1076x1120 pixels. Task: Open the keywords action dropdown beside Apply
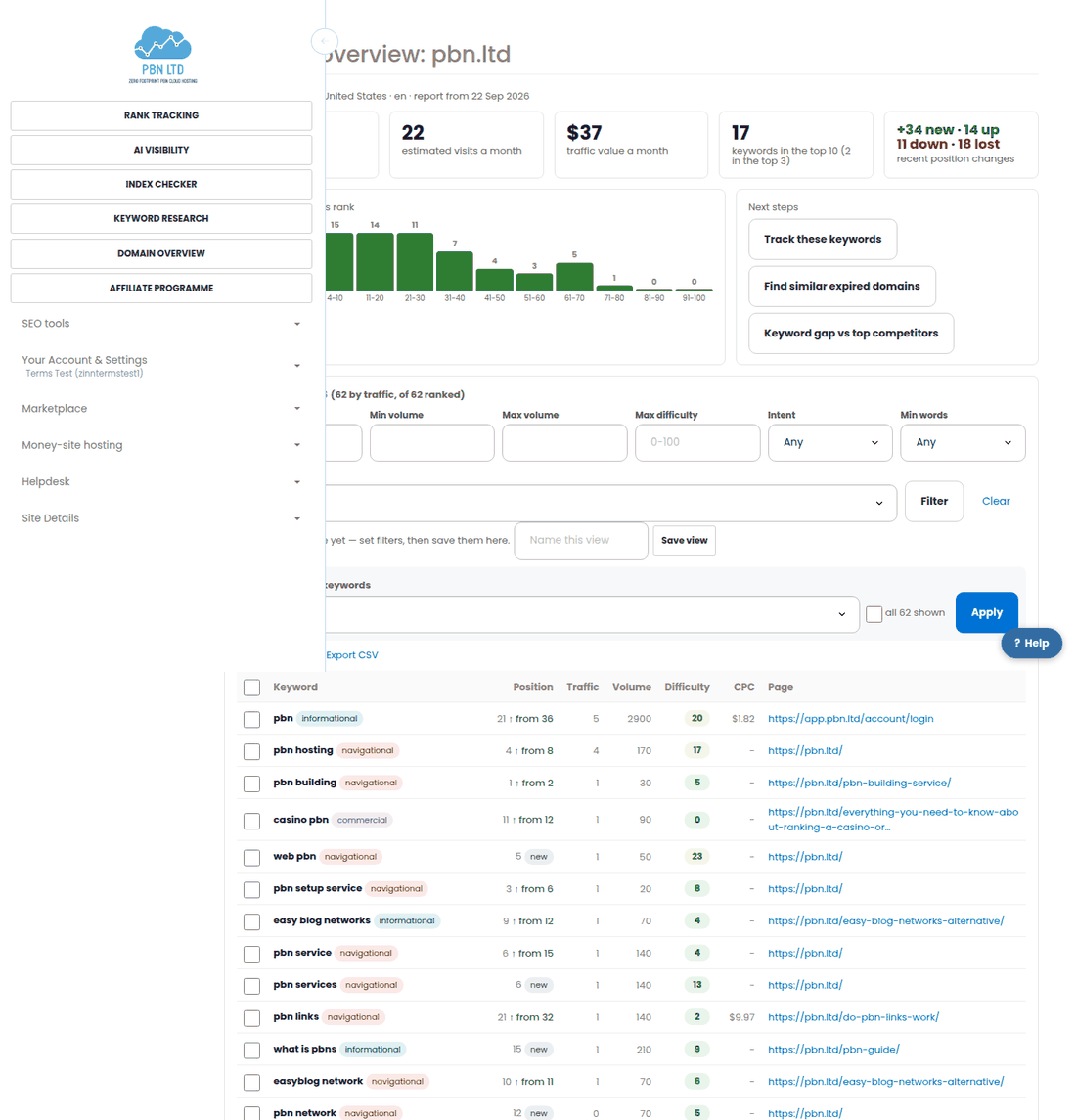point(593,614)
